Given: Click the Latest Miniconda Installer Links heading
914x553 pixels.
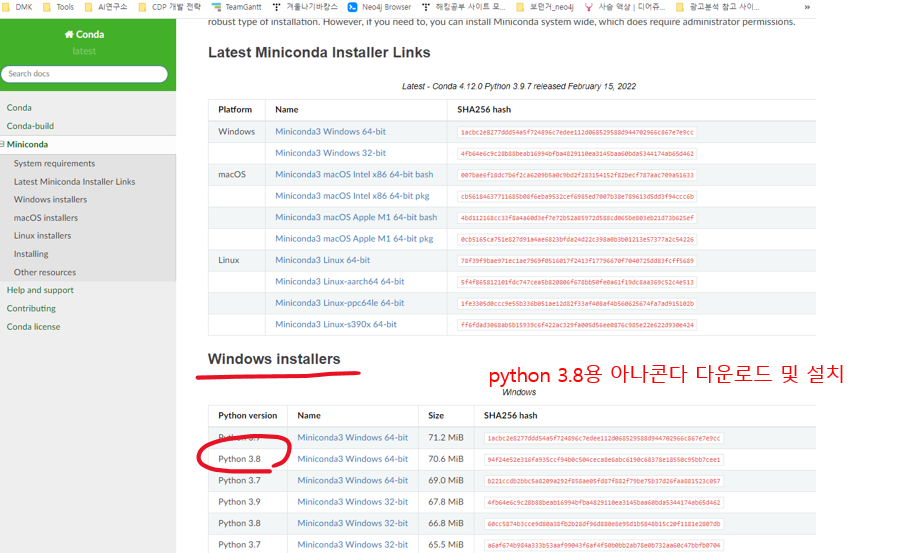Looking at the screenshot, I should tap(319, 52).
